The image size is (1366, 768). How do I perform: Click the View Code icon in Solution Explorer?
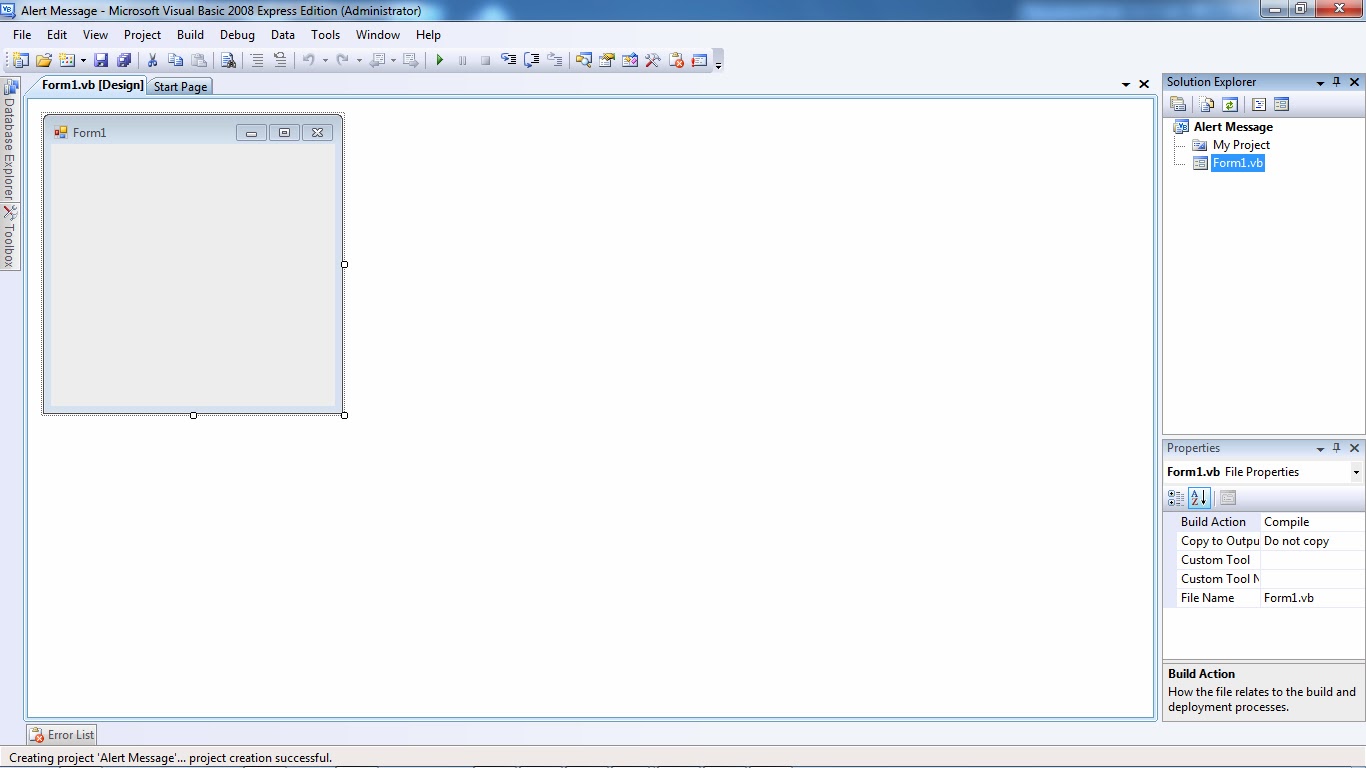coord(1258,103)
